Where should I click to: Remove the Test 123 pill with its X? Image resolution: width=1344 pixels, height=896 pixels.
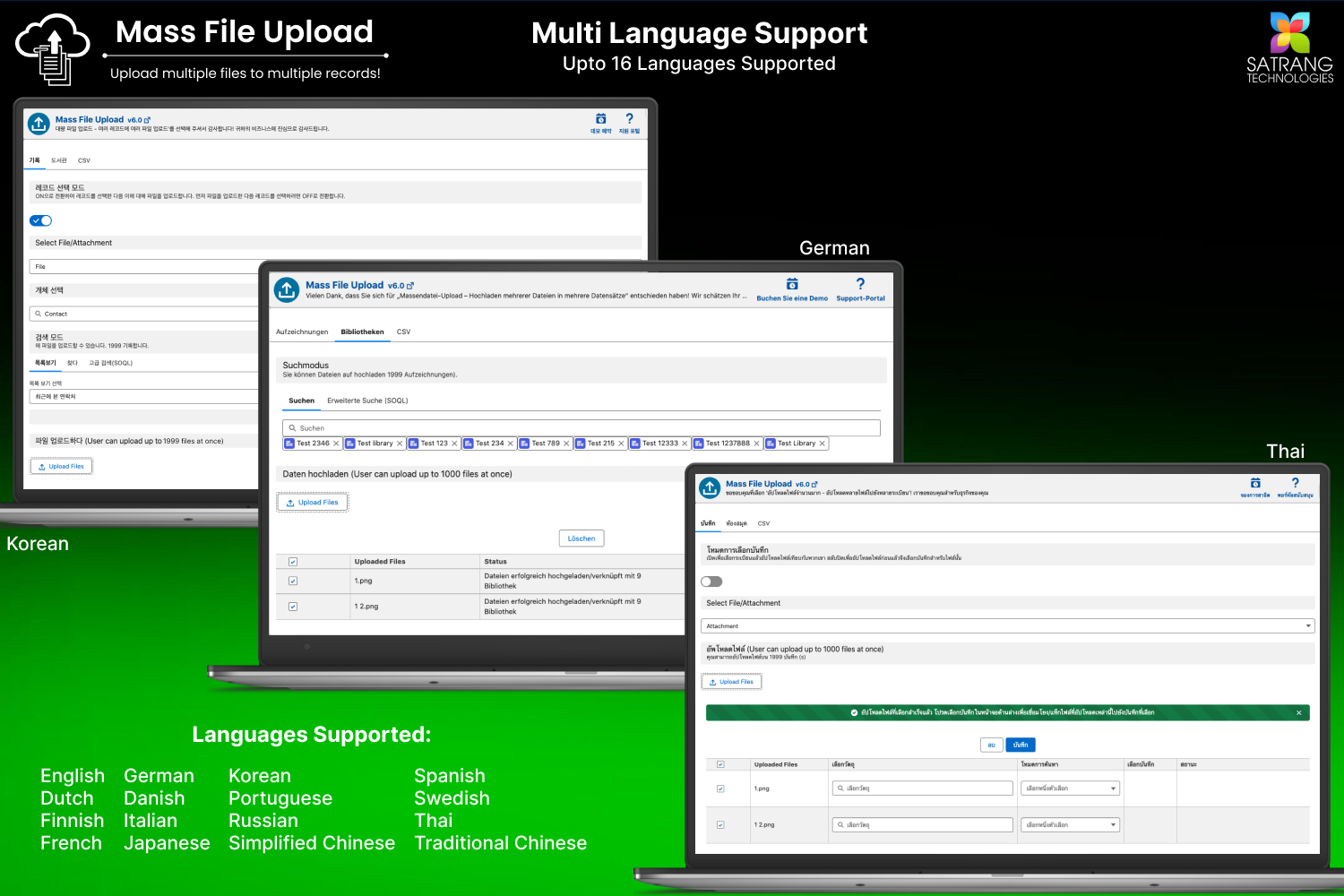[454, 444]
